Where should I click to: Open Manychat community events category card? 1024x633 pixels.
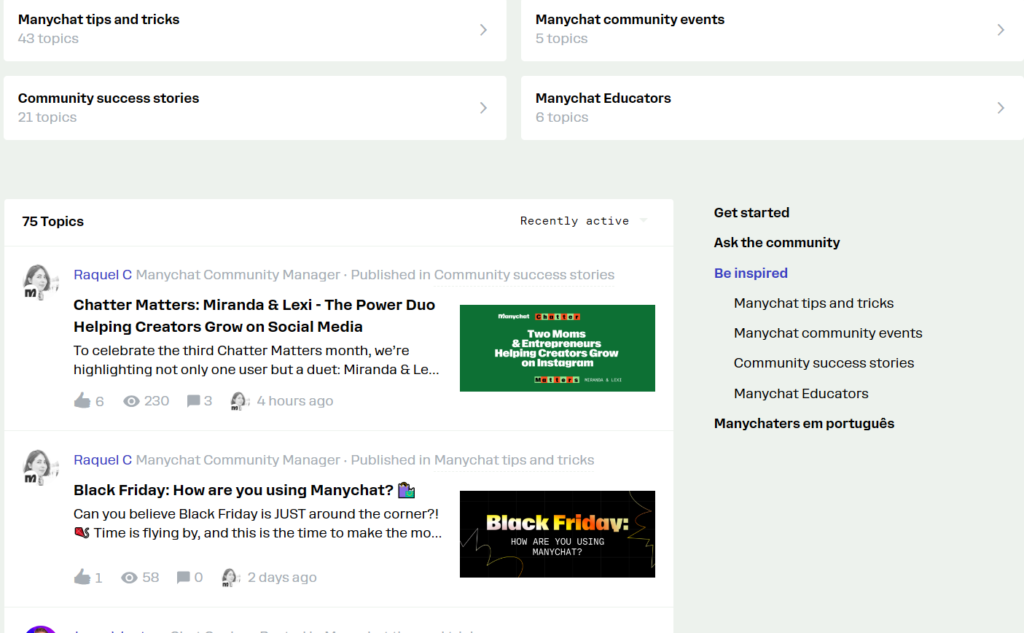772,29
